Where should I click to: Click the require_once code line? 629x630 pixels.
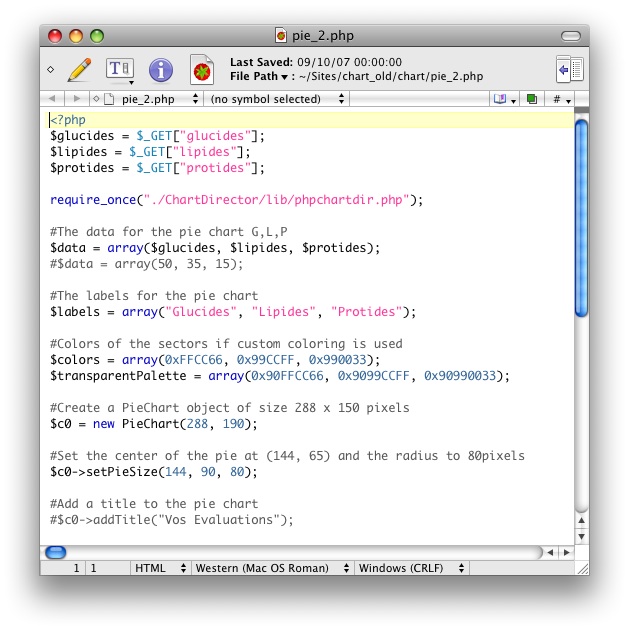pos(236,200)
